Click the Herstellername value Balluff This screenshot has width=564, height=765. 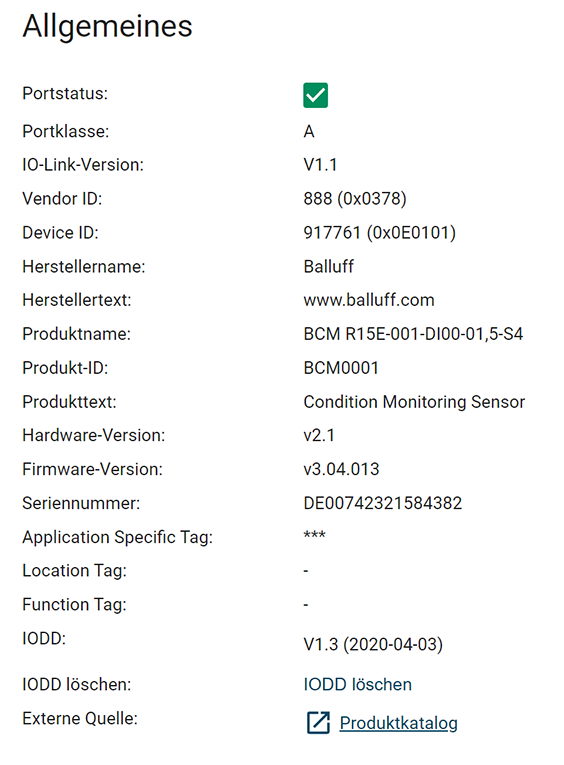328,266
